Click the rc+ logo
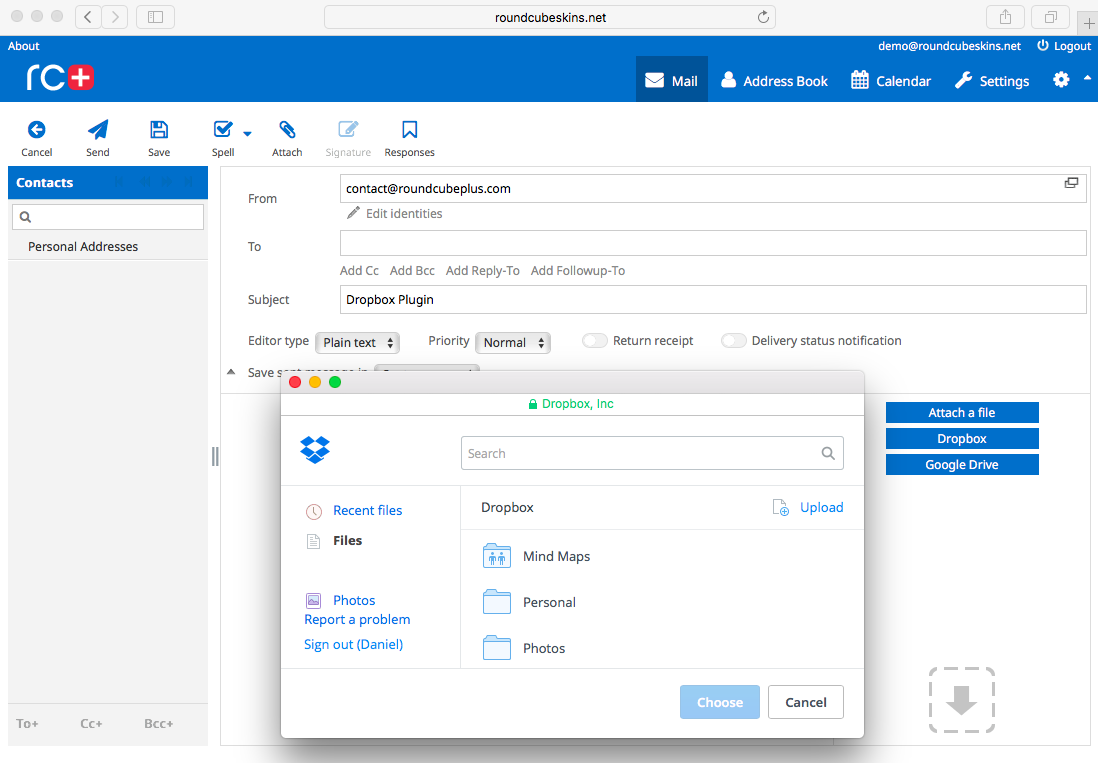Screen dimensions: 1098x763 60,77
